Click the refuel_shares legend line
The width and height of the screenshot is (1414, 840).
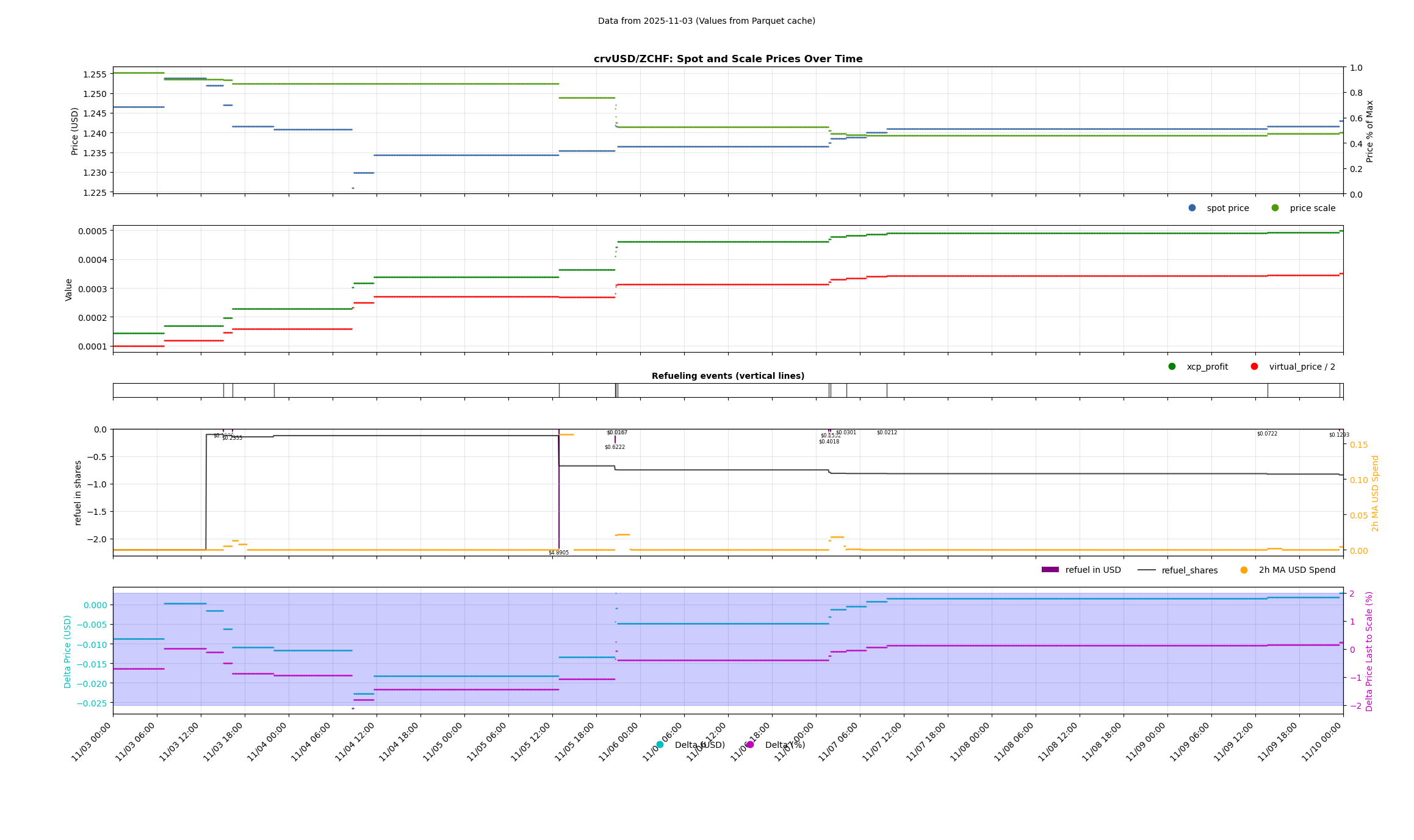pyautogui.click(x=1146, y=570)
